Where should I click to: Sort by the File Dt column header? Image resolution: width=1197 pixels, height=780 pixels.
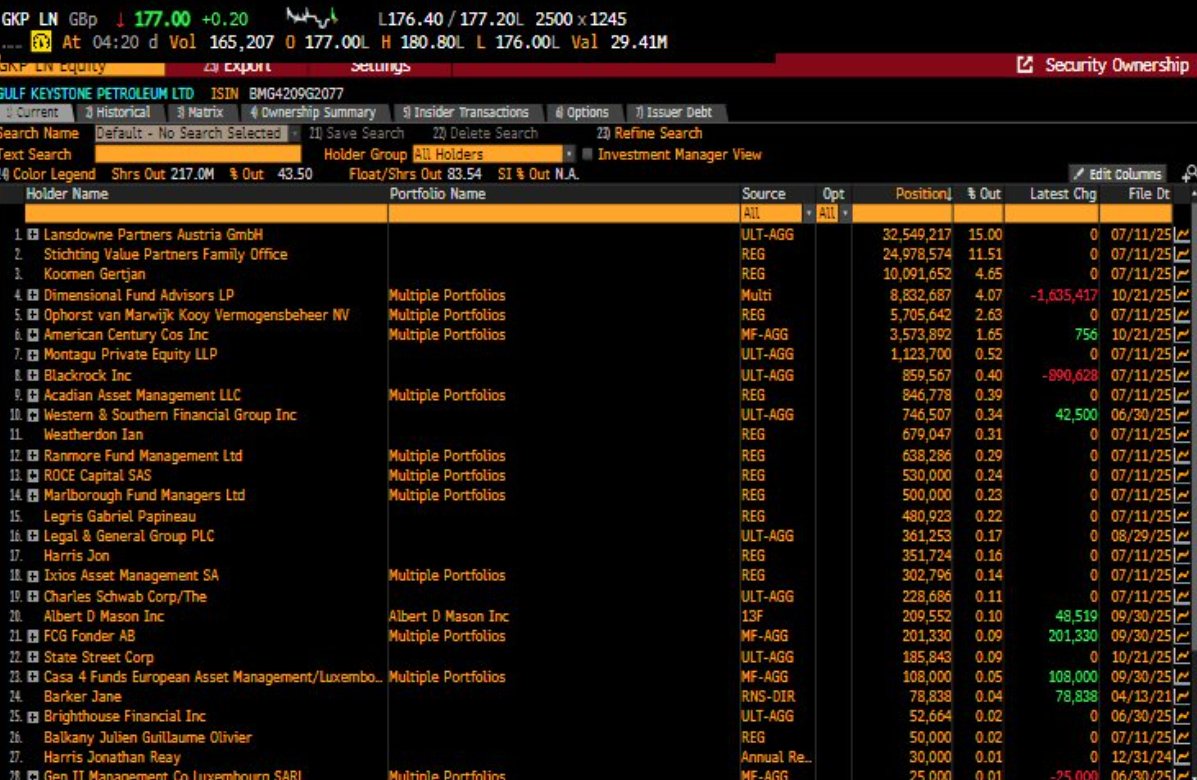1149,194
